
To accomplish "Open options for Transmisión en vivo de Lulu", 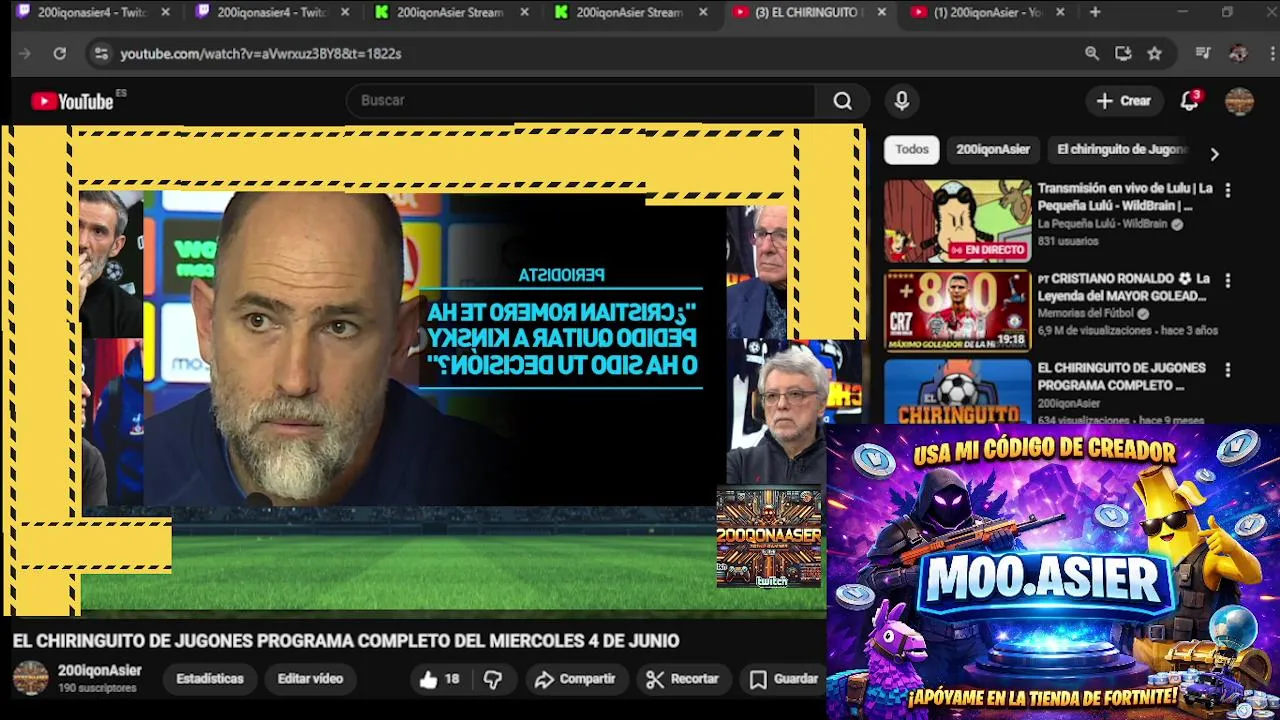I will [x=1228, y=190].
